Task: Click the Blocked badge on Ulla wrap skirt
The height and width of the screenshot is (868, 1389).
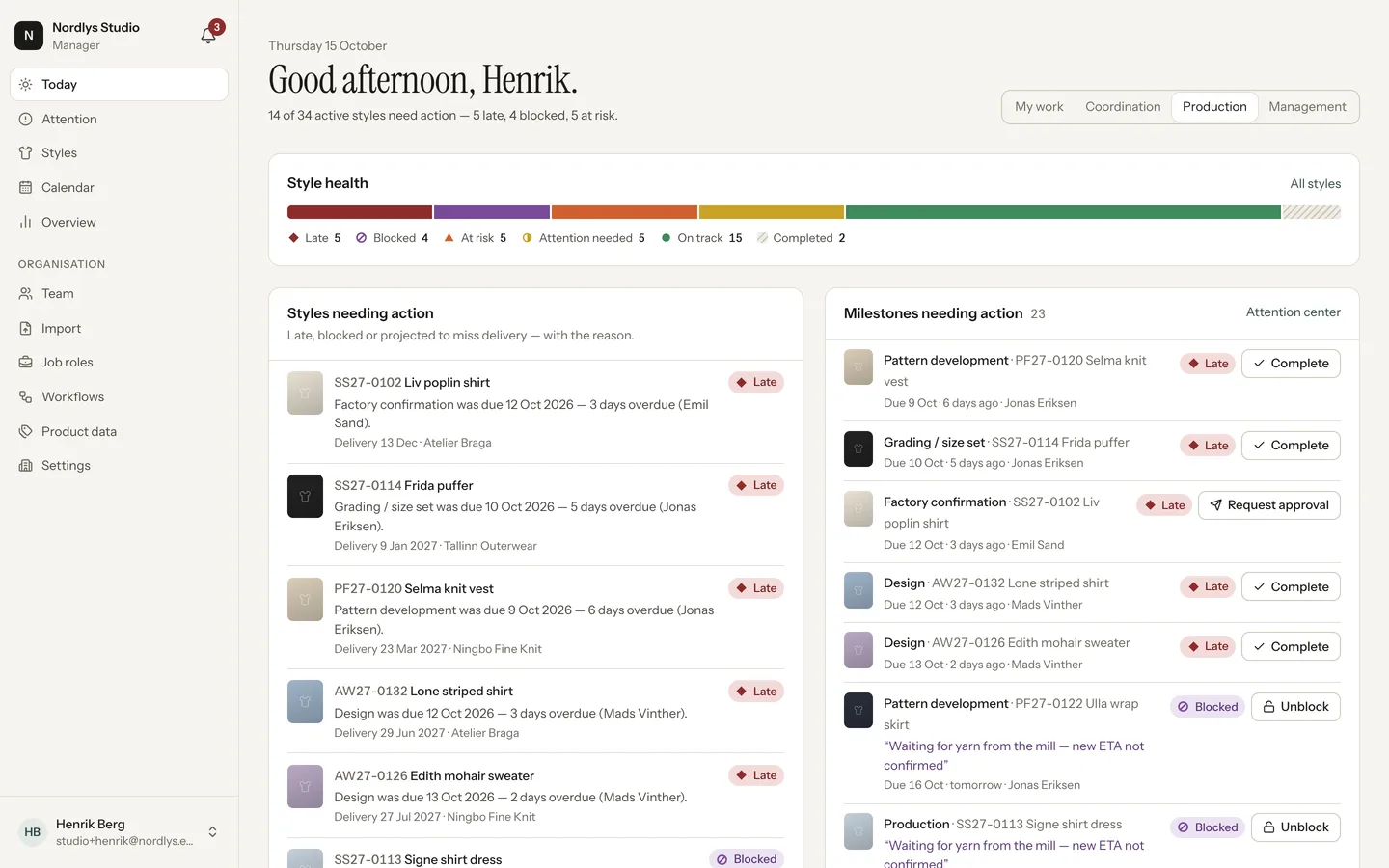Action: point(1208,707)
